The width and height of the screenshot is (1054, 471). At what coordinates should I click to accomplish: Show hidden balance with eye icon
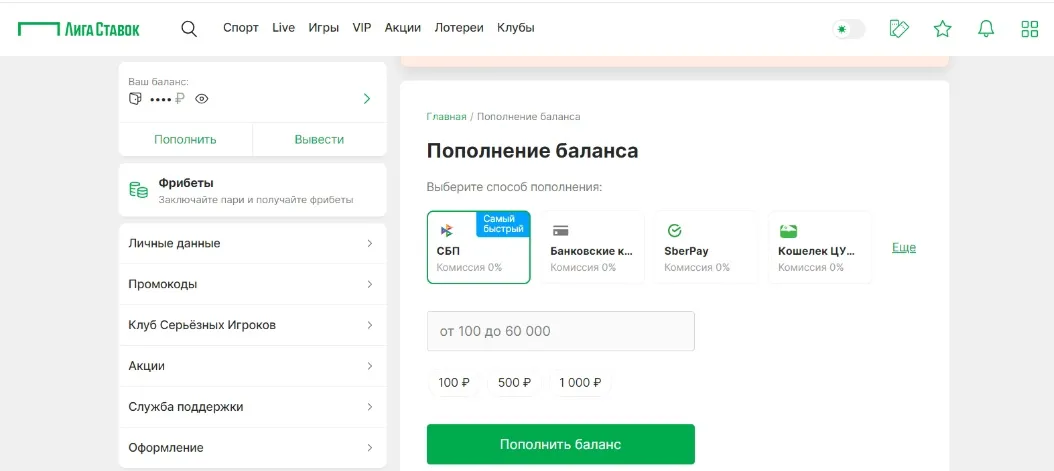[202, 99]
